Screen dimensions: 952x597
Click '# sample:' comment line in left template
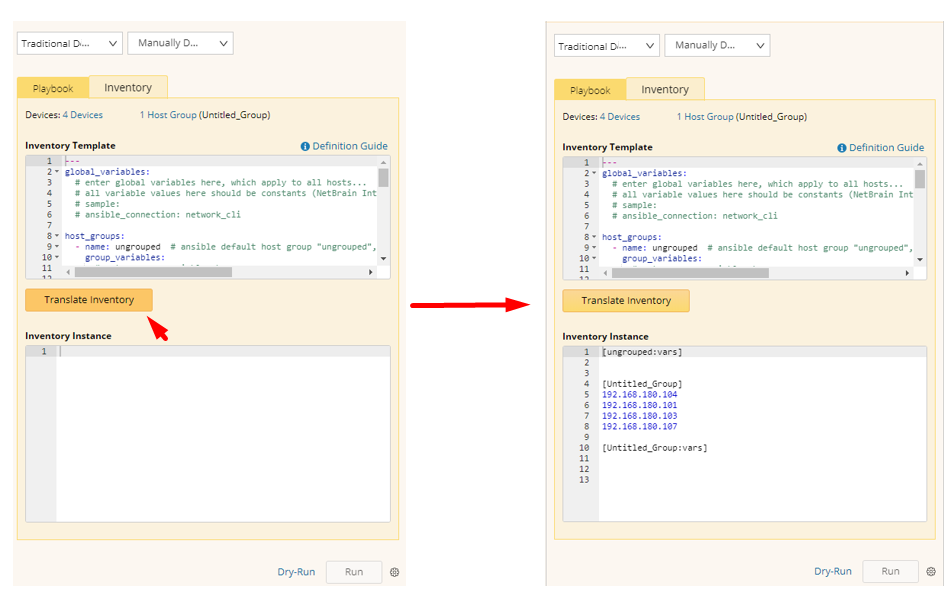point(97,204)
